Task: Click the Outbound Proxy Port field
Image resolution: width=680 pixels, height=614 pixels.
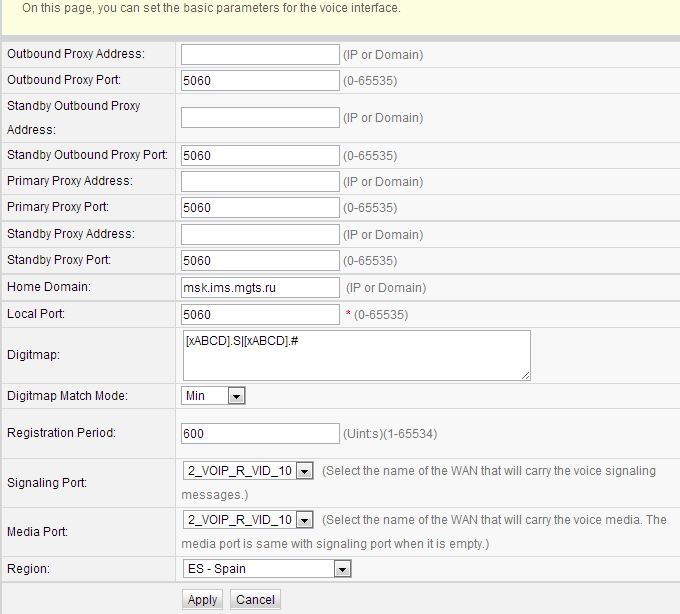Action: coord(260,80)
